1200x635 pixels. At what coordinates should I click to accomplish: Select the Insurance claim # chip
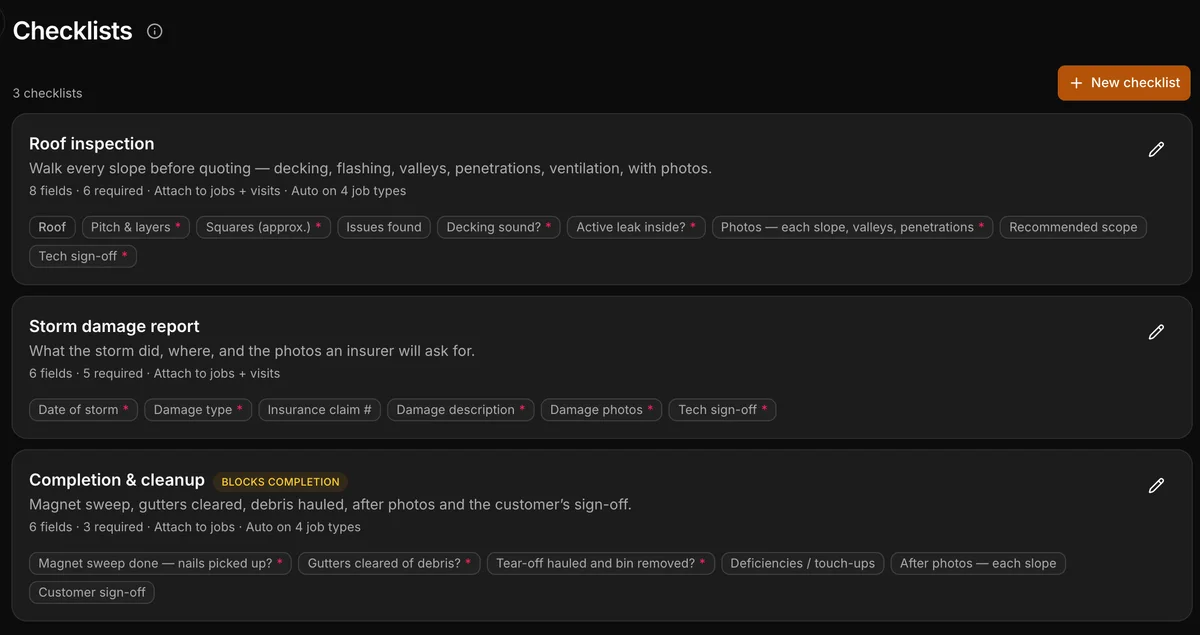pos(319,410)
